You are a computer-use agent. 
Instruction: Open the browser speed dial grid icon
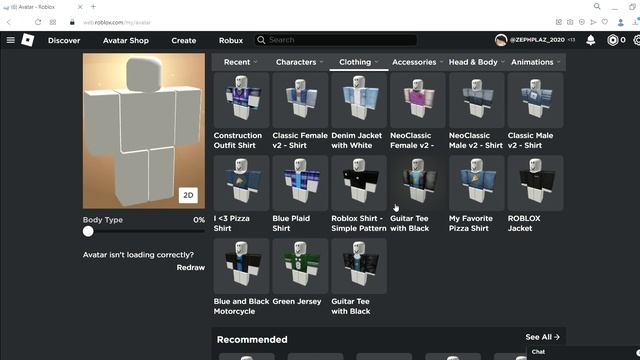click(53, 22)
